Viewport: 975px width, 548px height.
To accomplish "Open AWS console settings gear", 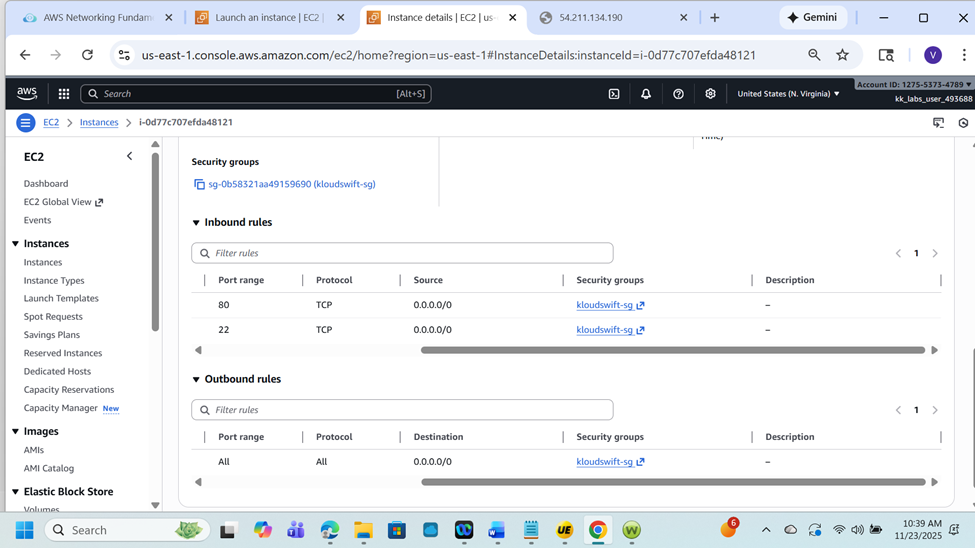I will [710, 94].
